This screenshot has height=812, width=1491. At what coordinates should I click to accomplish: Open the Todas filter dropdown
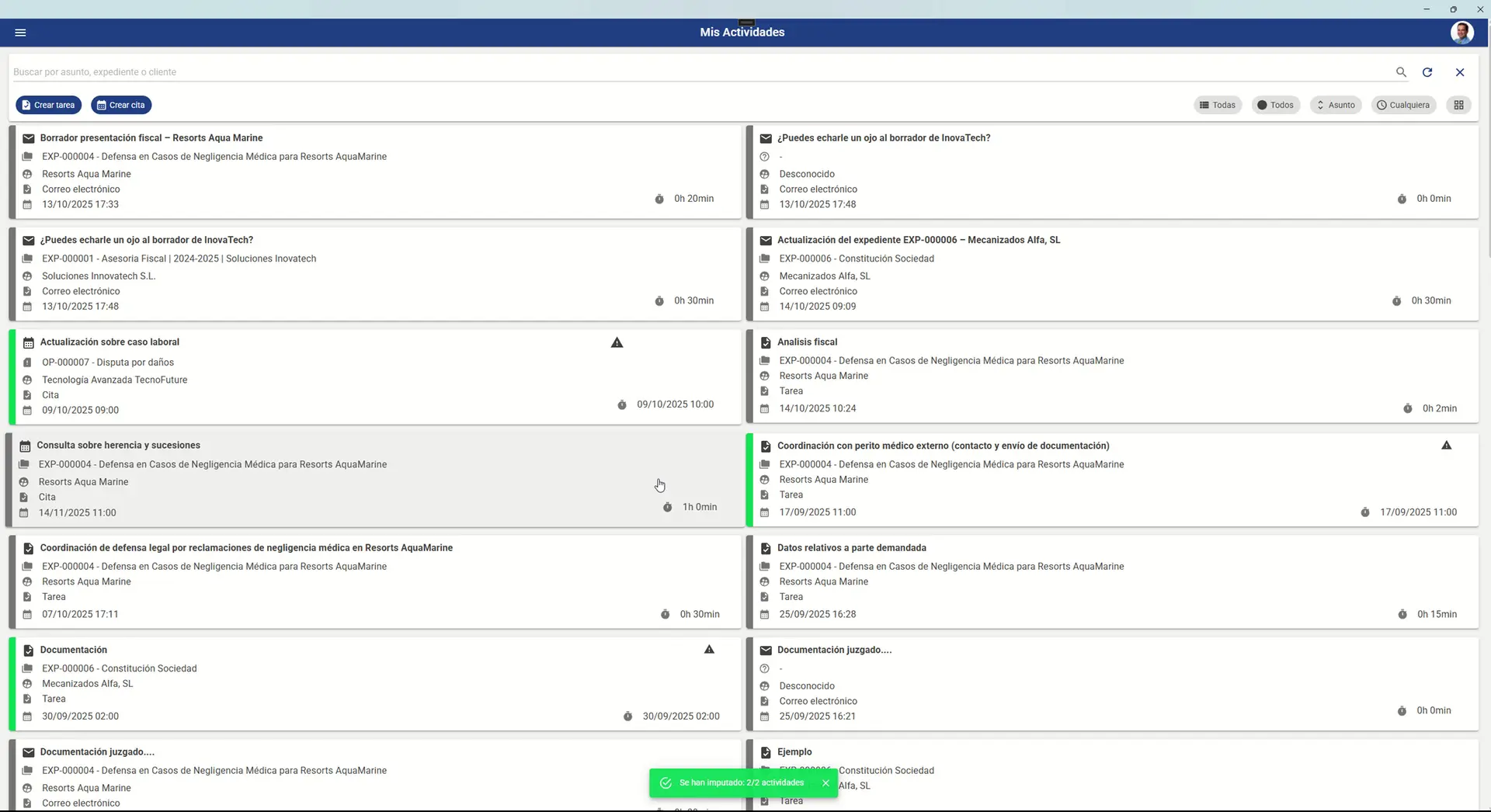1217,105
